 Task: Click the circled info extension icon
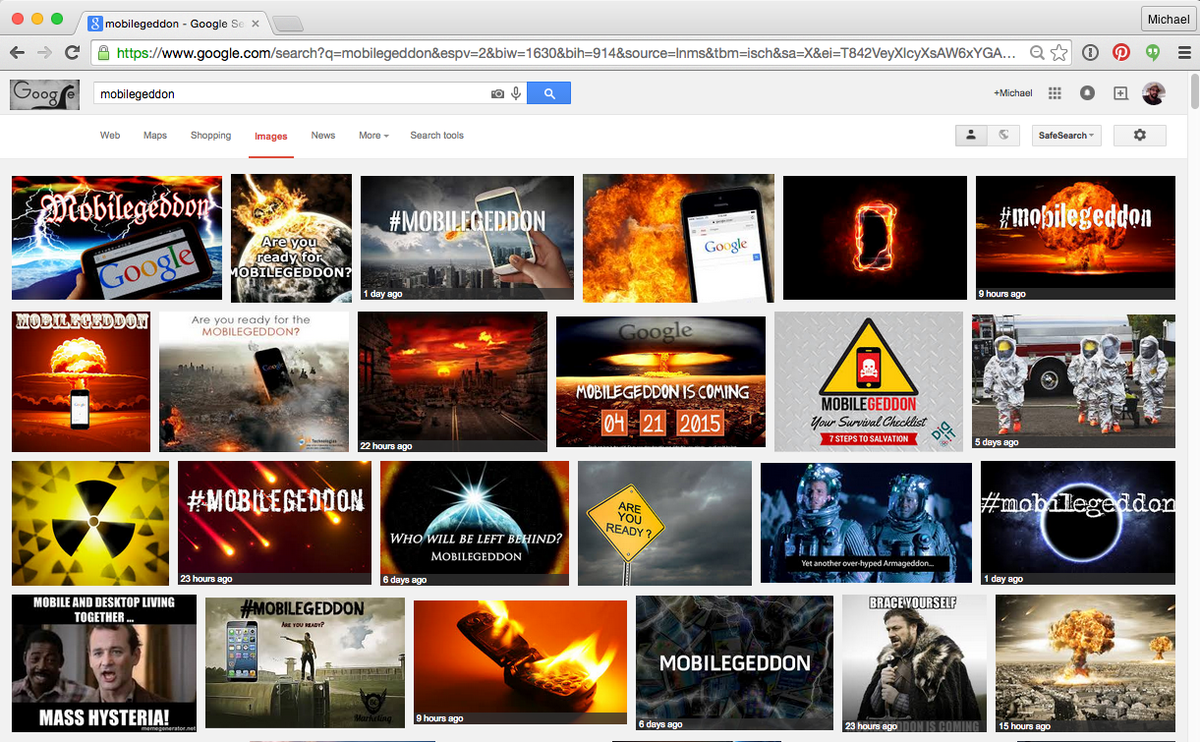coord(1091,53)
